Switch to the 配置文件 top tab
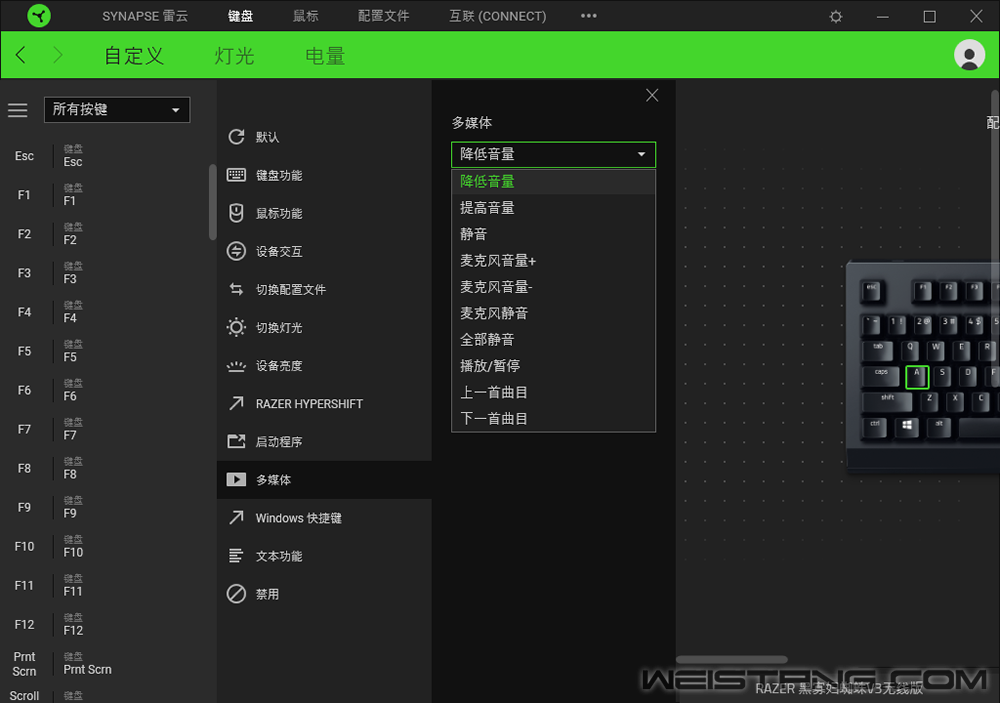Screen dimensions: 1000x703 [383, 16]
